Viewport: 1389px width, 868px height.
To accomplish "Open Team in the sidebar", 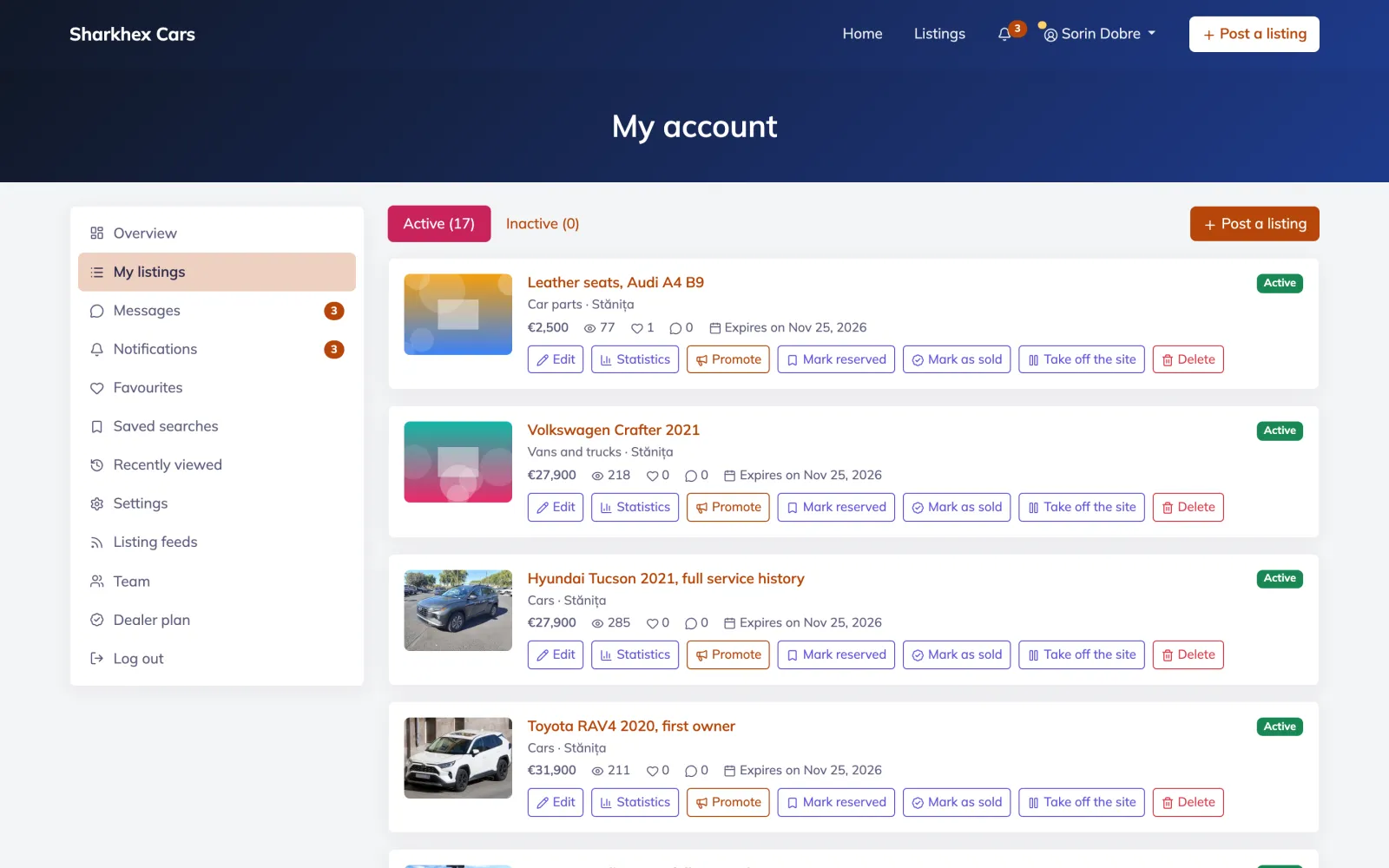I will (217, 582).
